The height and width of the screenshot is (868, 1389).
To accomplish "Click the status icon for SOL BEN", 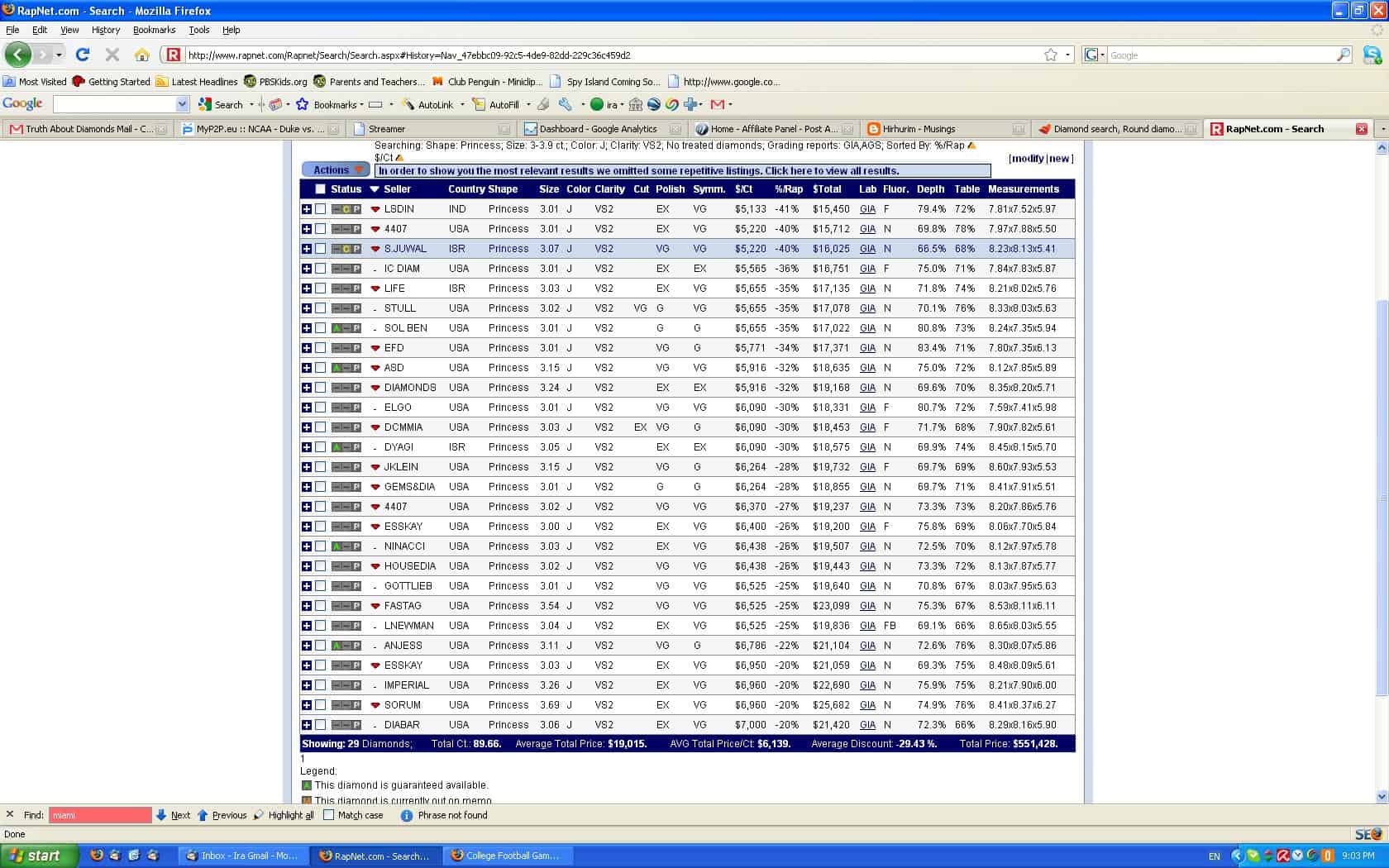I will tap(346, 328).
